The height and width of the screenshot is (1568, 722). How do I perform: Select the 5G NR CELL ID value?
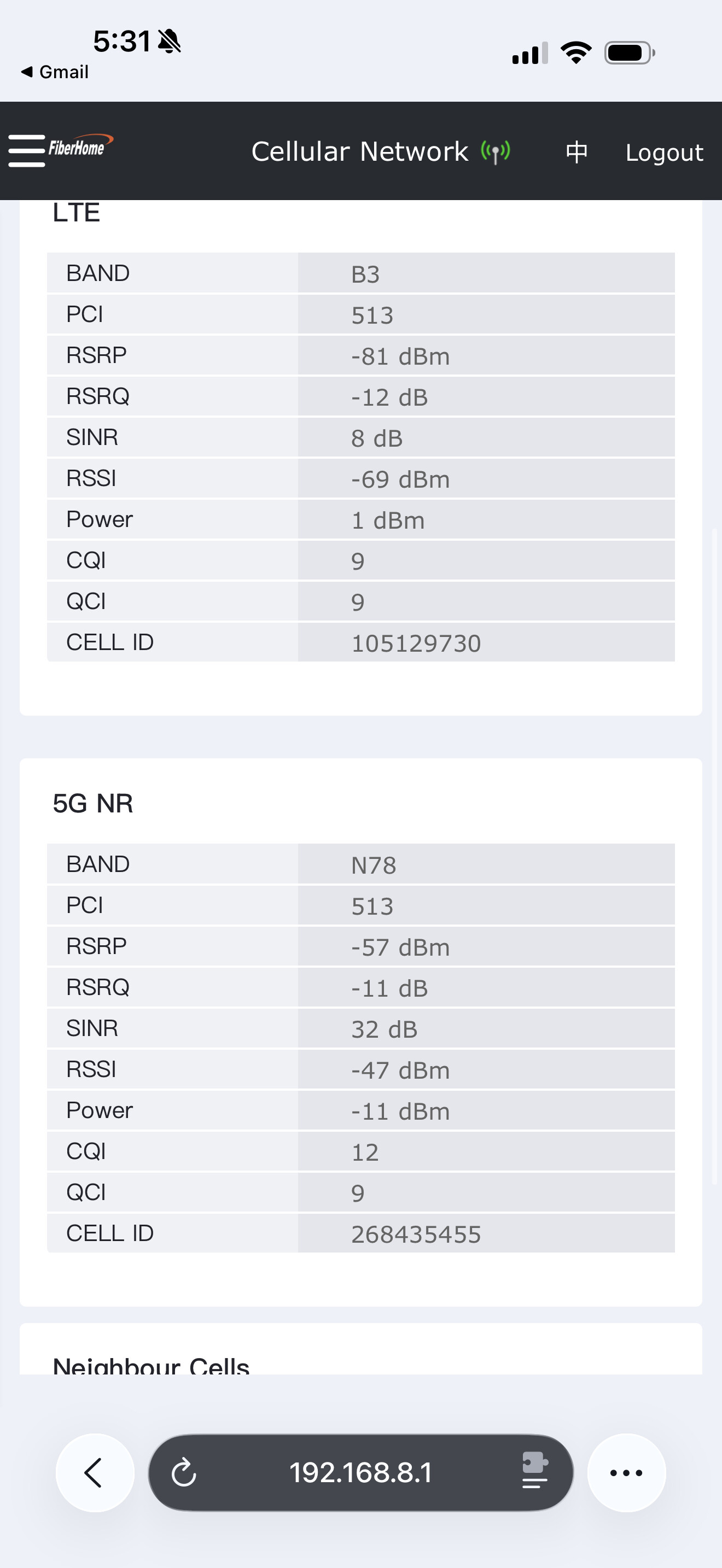click(416, 1234)
